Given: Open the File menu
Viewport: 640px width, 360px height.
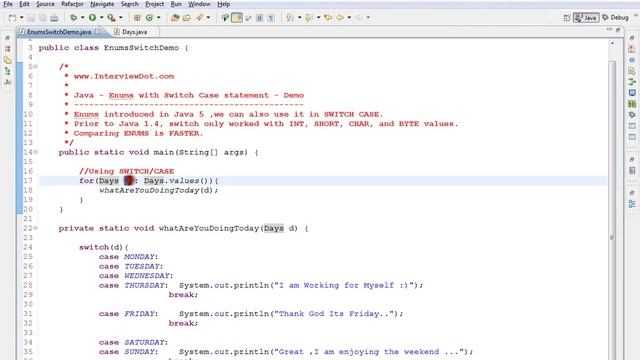Looking at the screenshot, I should pos(8,4).
